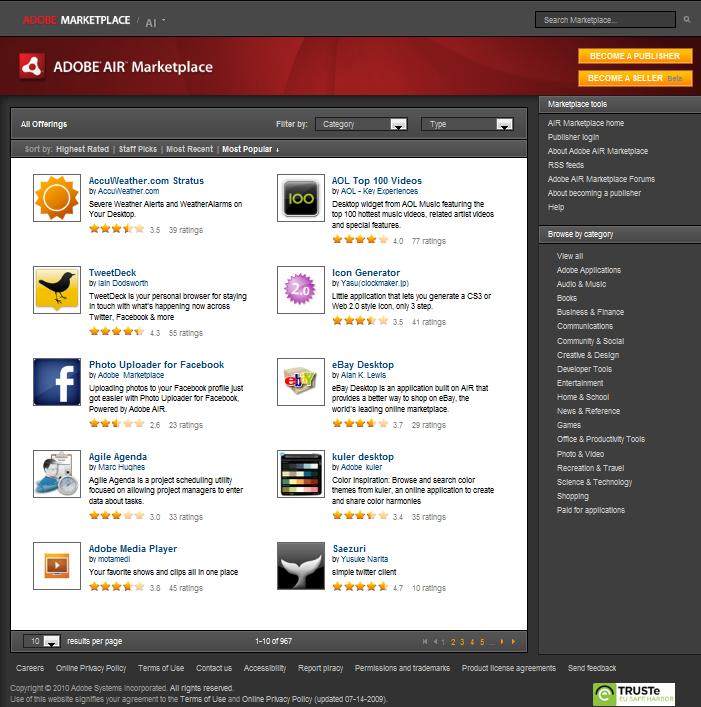Open the eBay Desktop box icon
The image size is (701, 707).
[x=301, y=382]
